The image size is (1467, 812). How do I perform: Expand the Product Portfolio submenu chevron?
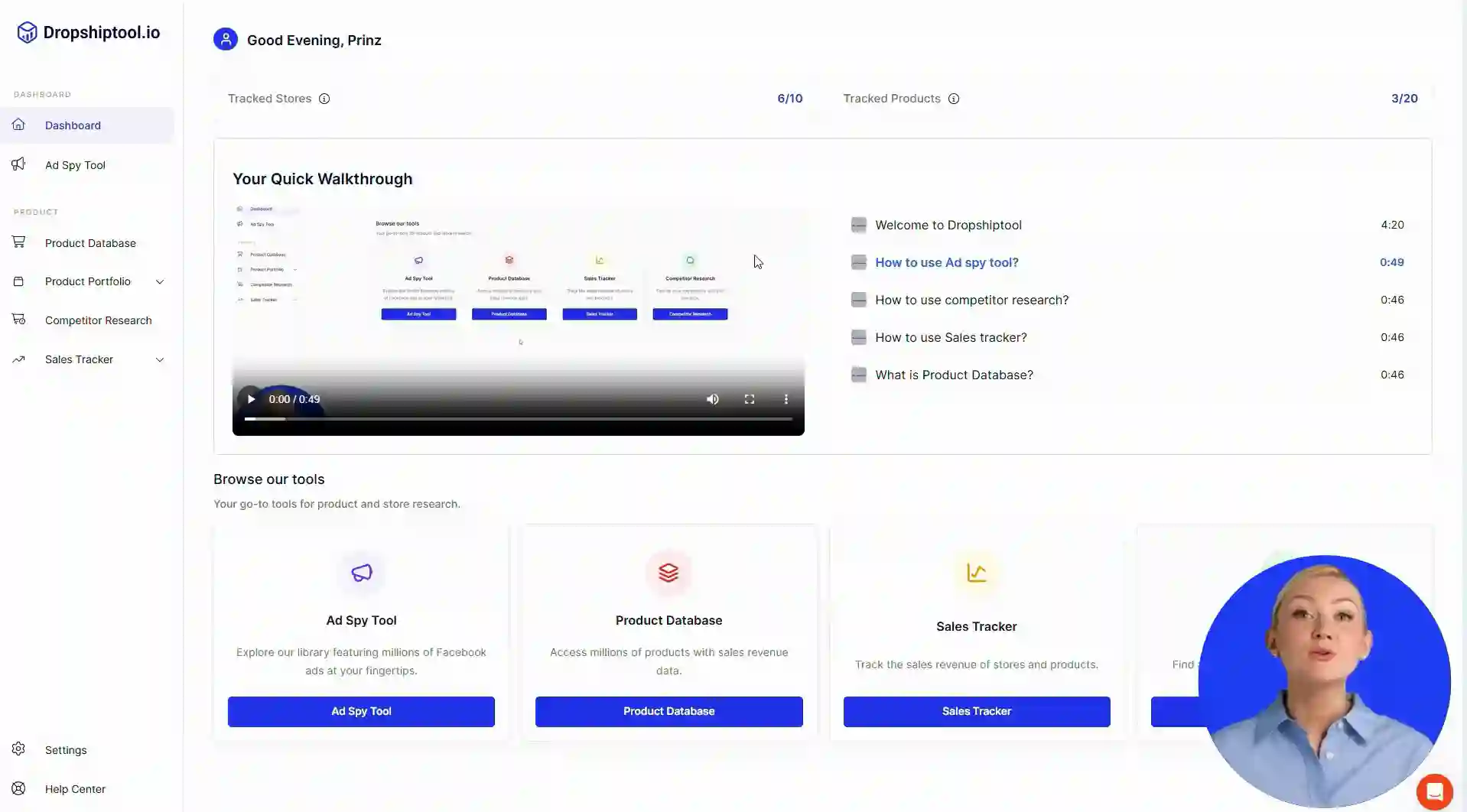point(160,281)
